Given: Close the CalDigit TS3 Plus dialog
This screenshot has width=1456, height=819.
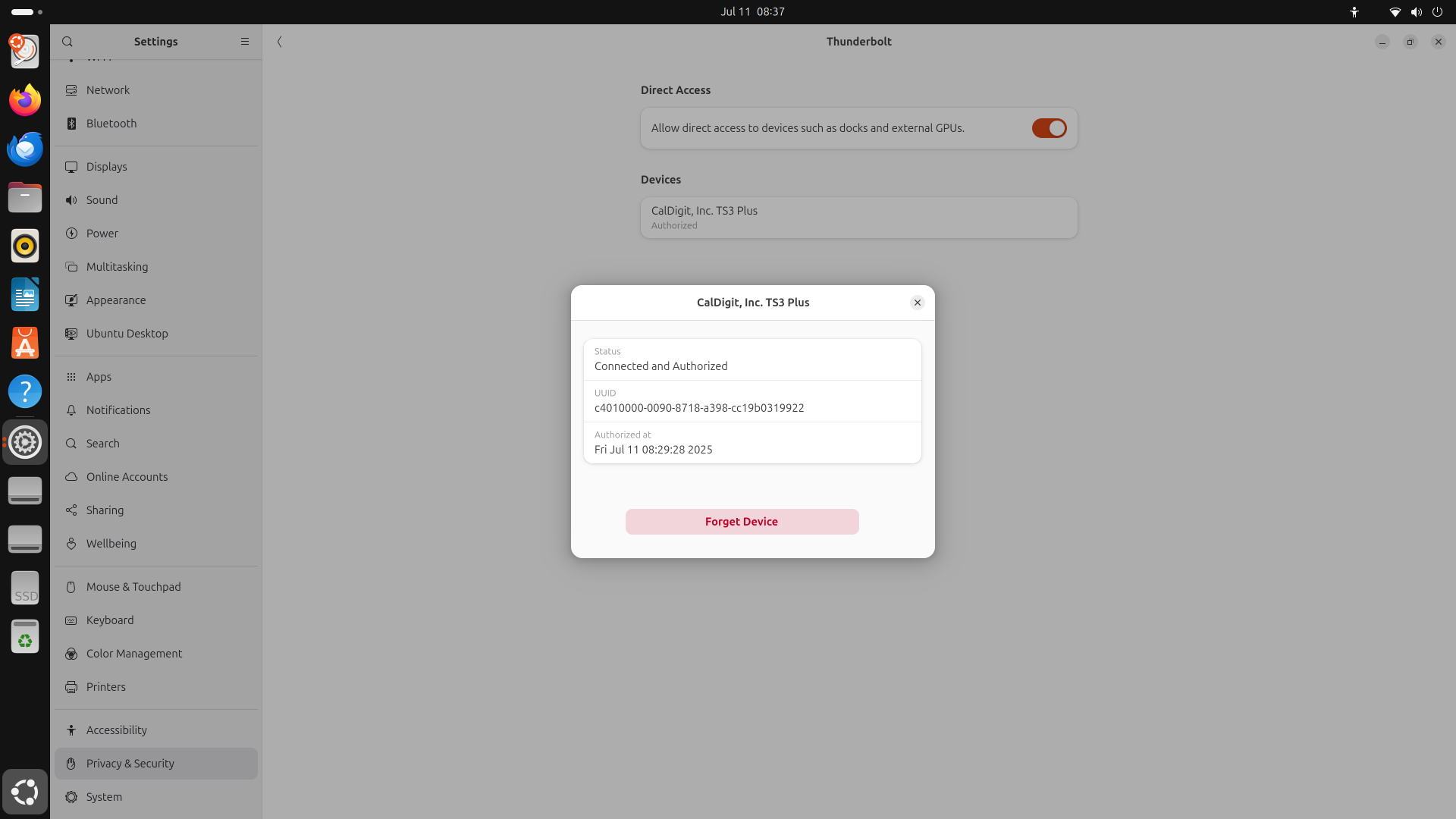Looking at the screenshot, I should pos(917,303).
